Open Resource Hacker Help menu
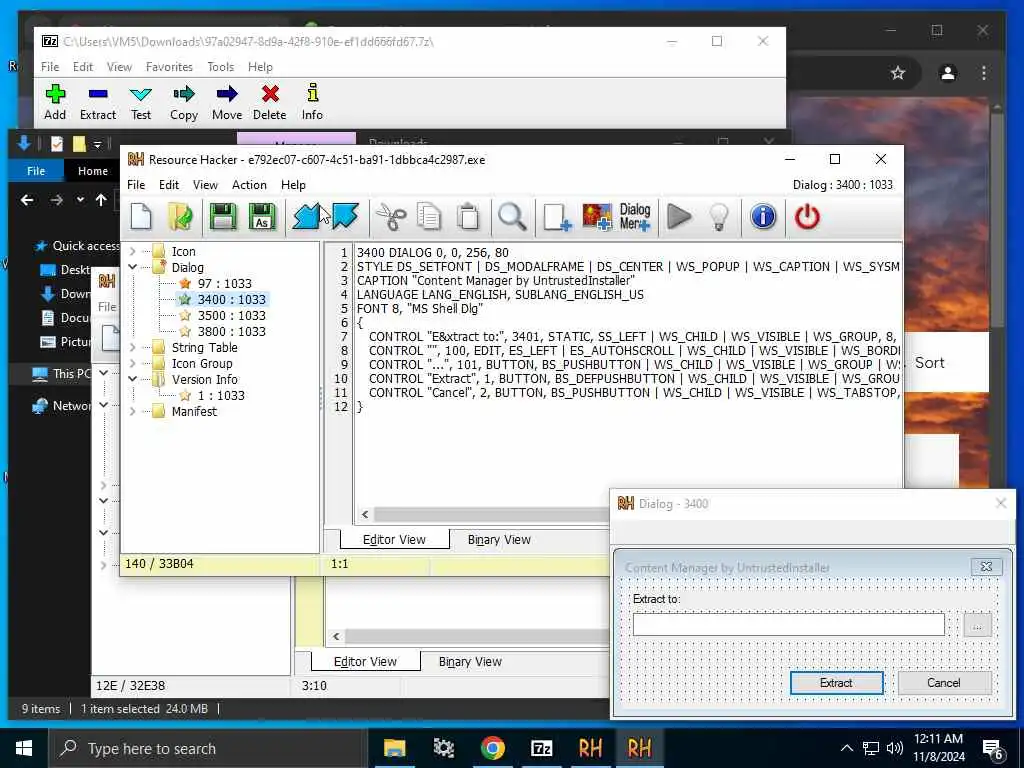Screen dimensions: 1024x768 click(293, 185)
